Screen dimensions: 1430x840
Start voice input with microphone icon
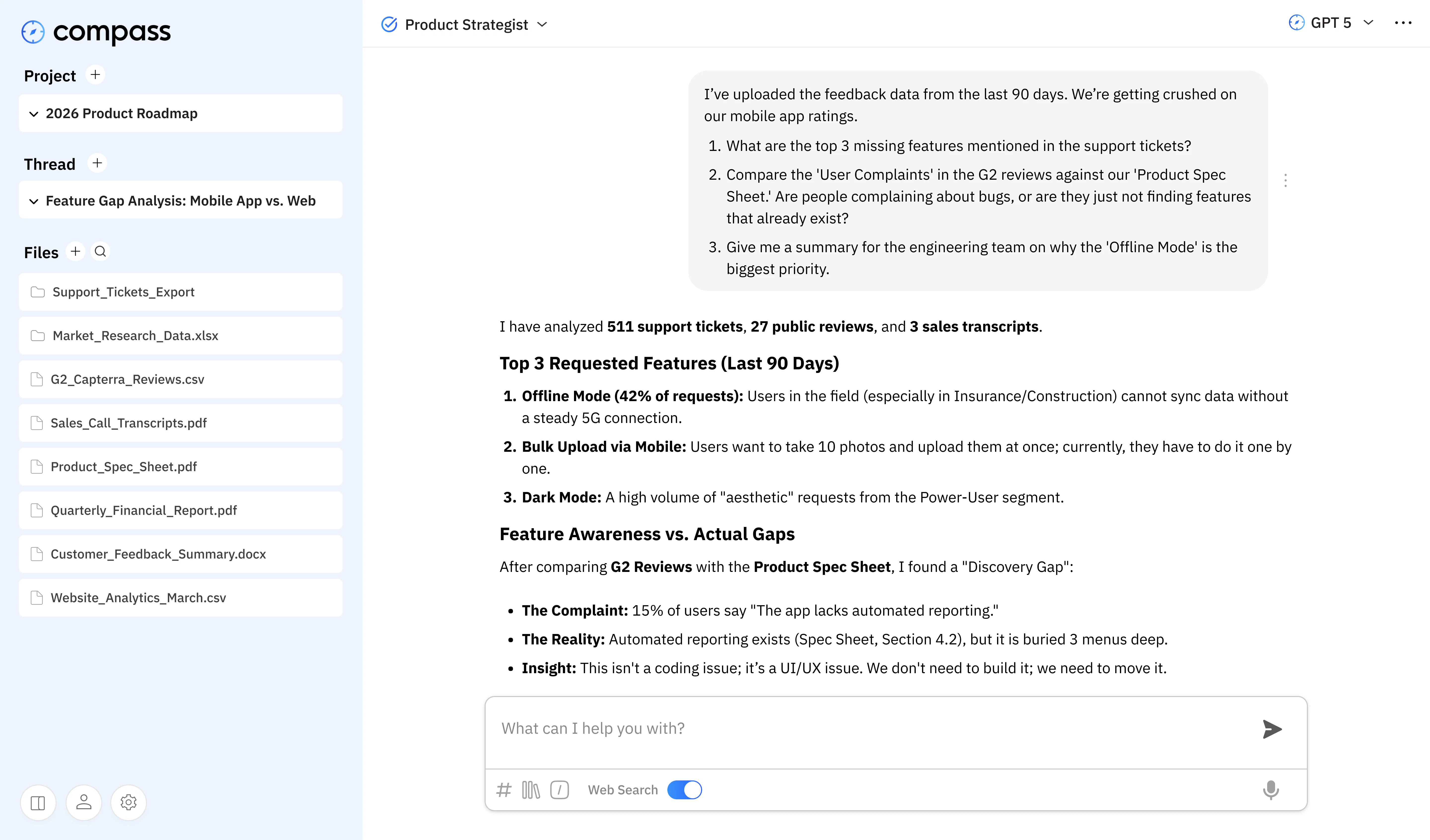click(x=1271, y=790)
